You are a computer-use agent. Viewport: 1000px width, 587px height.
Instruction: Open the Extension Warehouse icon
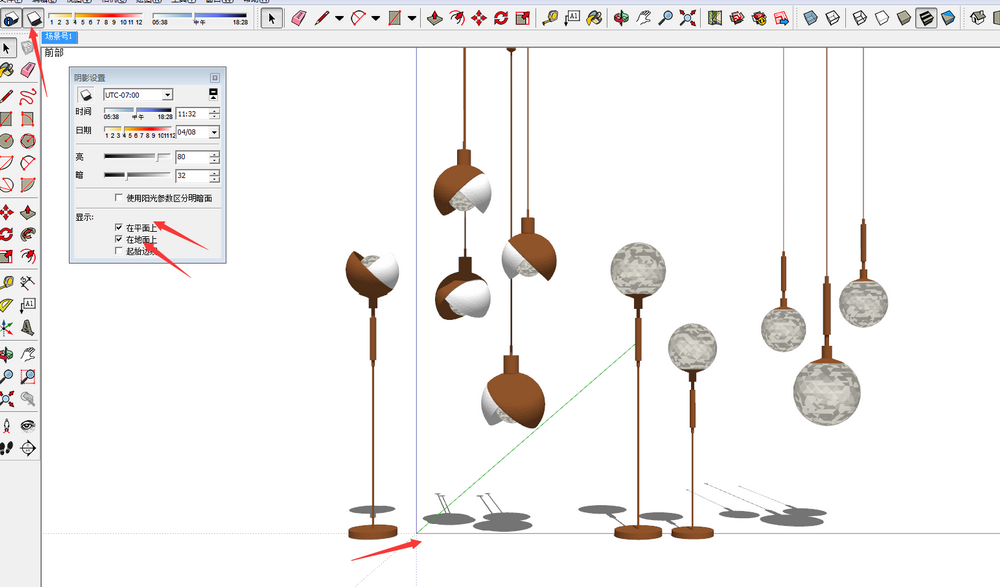pos(759,19)
